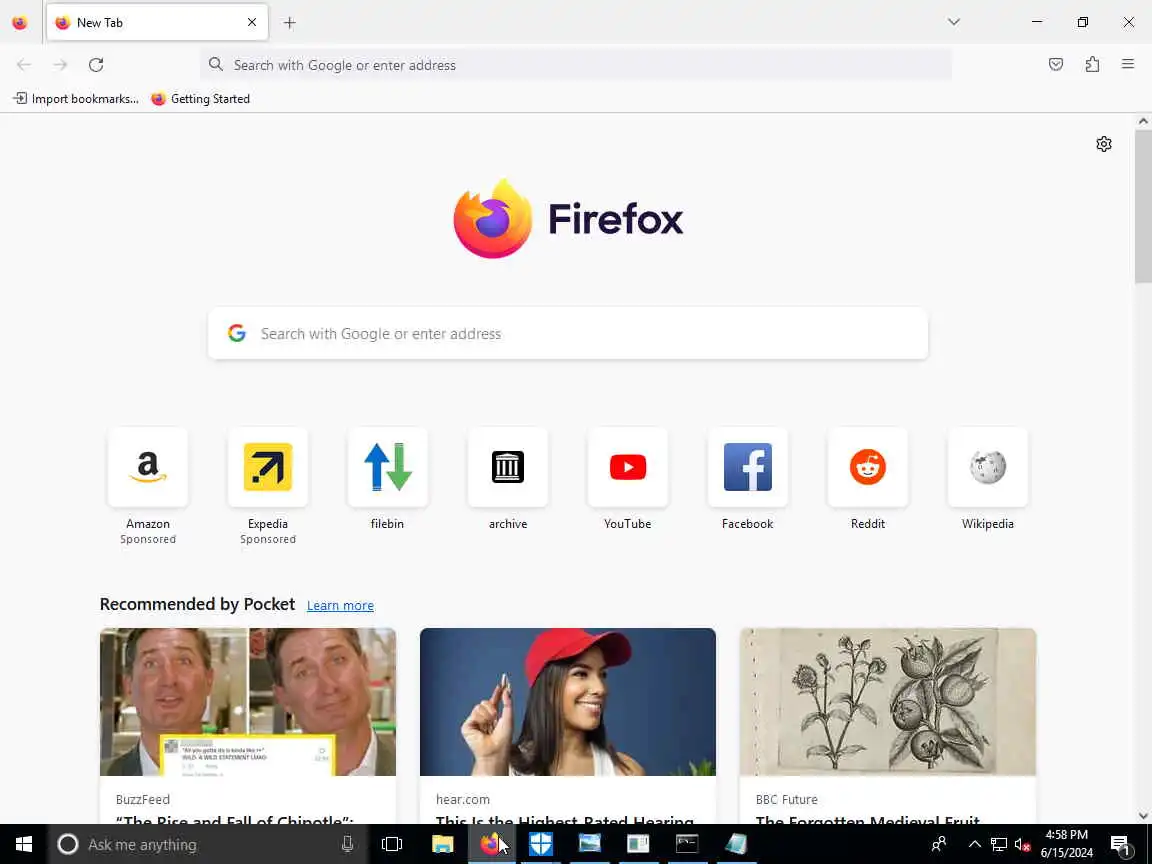Open the BBC Future article thumbnail

(x=888, y=702)
